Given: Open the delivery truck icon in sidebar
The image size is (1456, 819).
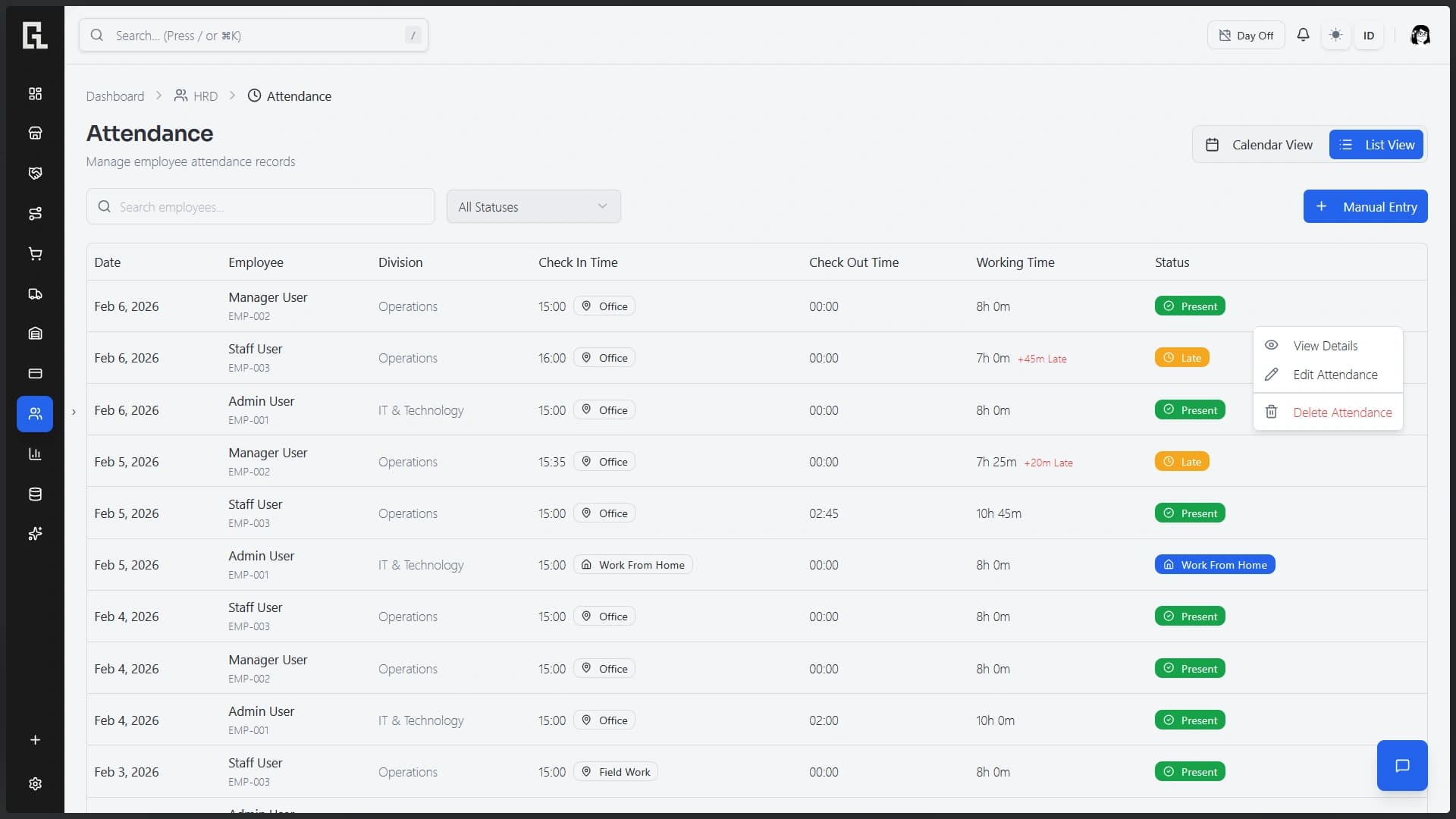Looking at the screenshot, I should [35, 294].
